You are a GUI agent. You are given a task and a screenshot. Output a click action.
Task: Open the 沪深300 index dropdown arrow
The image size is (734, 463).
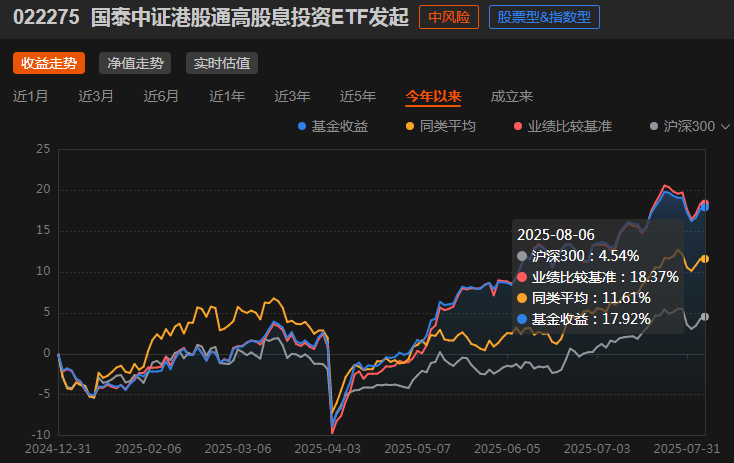(x=725, y=127)
